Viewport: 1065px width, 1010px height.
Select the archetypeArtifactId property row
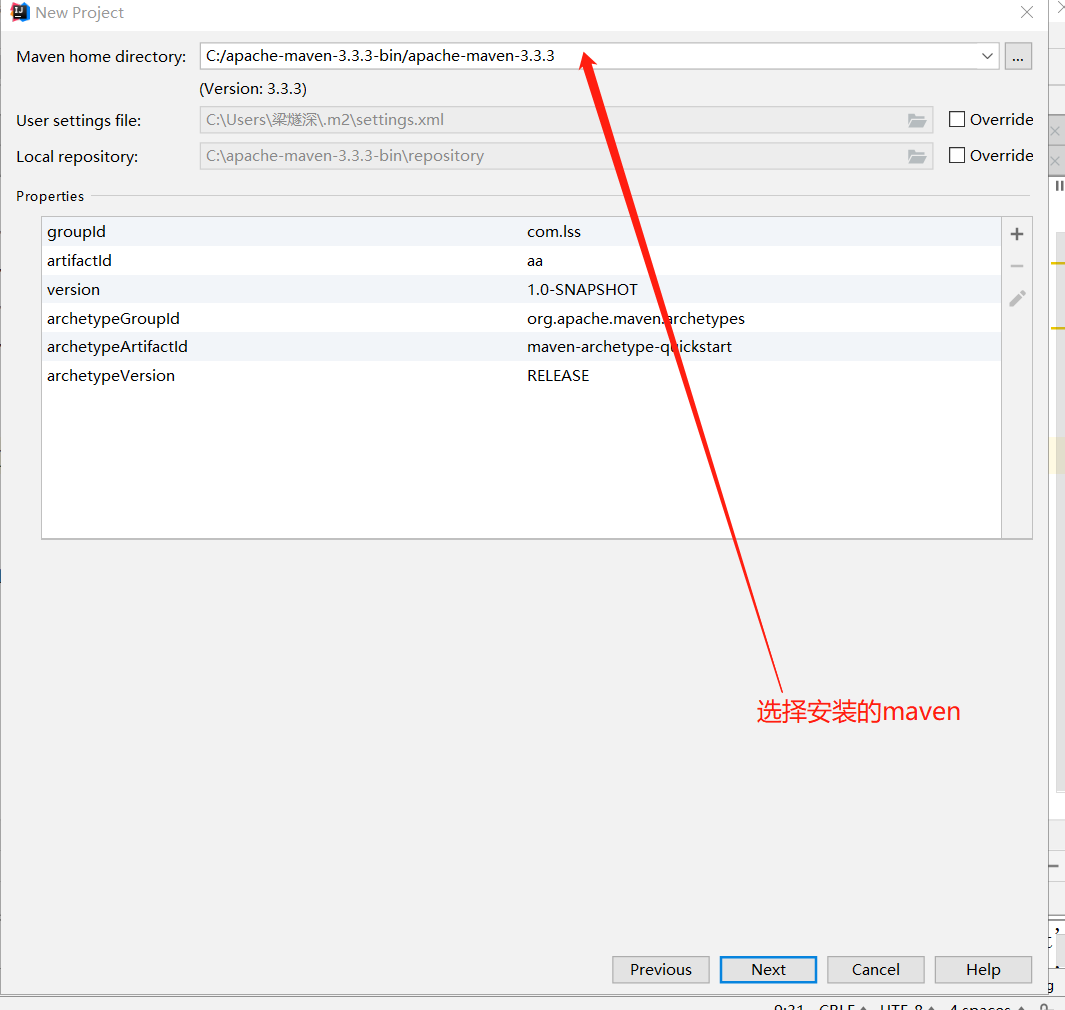point(521,346)
